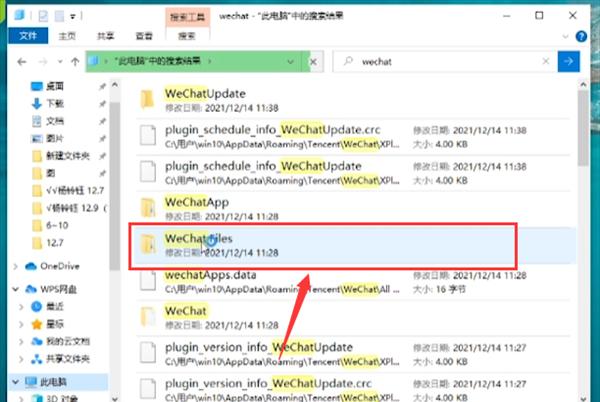Open recent locations dropdown arrow
Image resolution: width=600 pixels, height=402 pixels.
[x=60, y=62]
